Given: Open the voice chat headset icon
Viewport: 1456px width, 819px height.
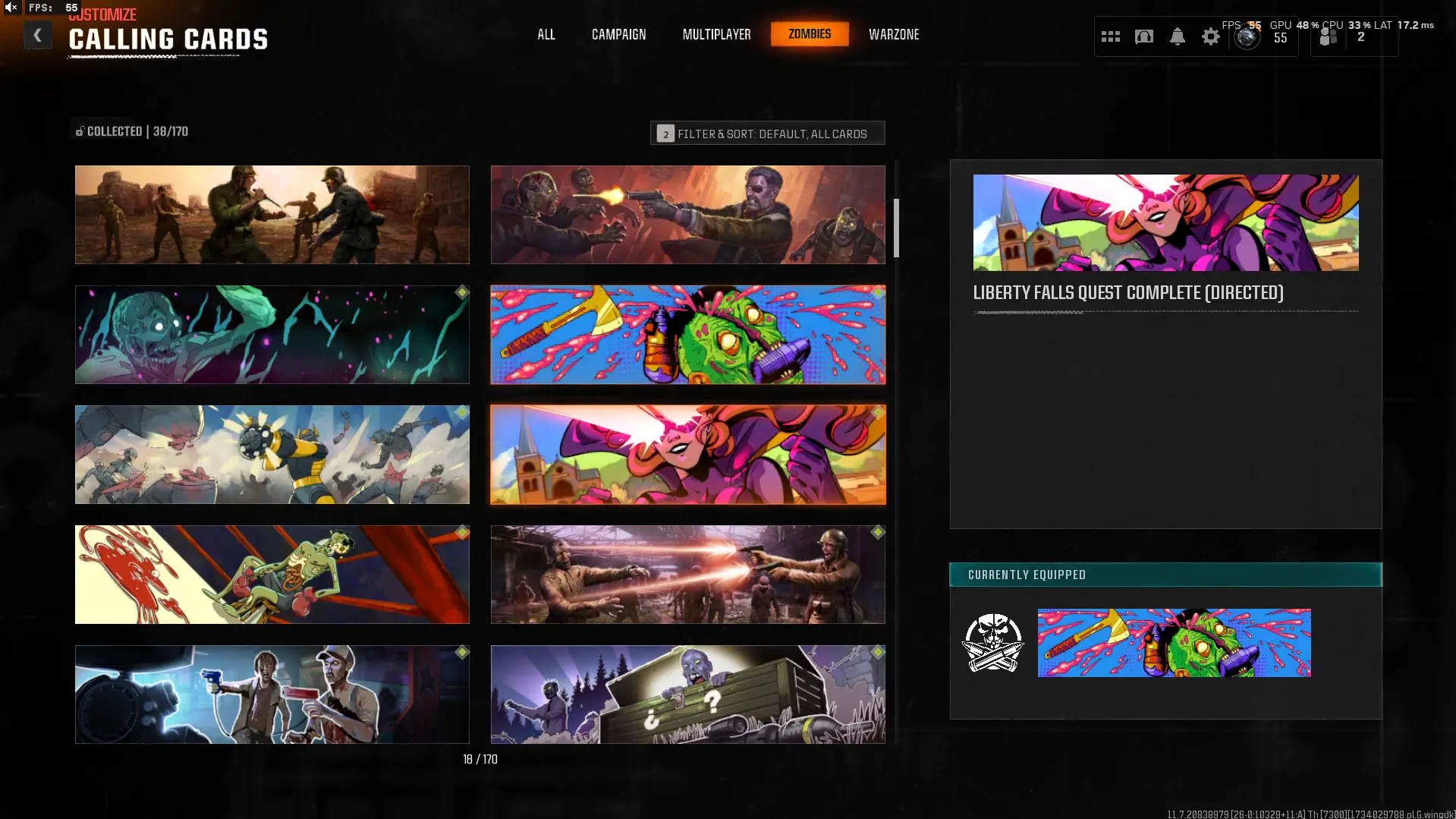Looking at the screenshot, I should point(1143,36).
